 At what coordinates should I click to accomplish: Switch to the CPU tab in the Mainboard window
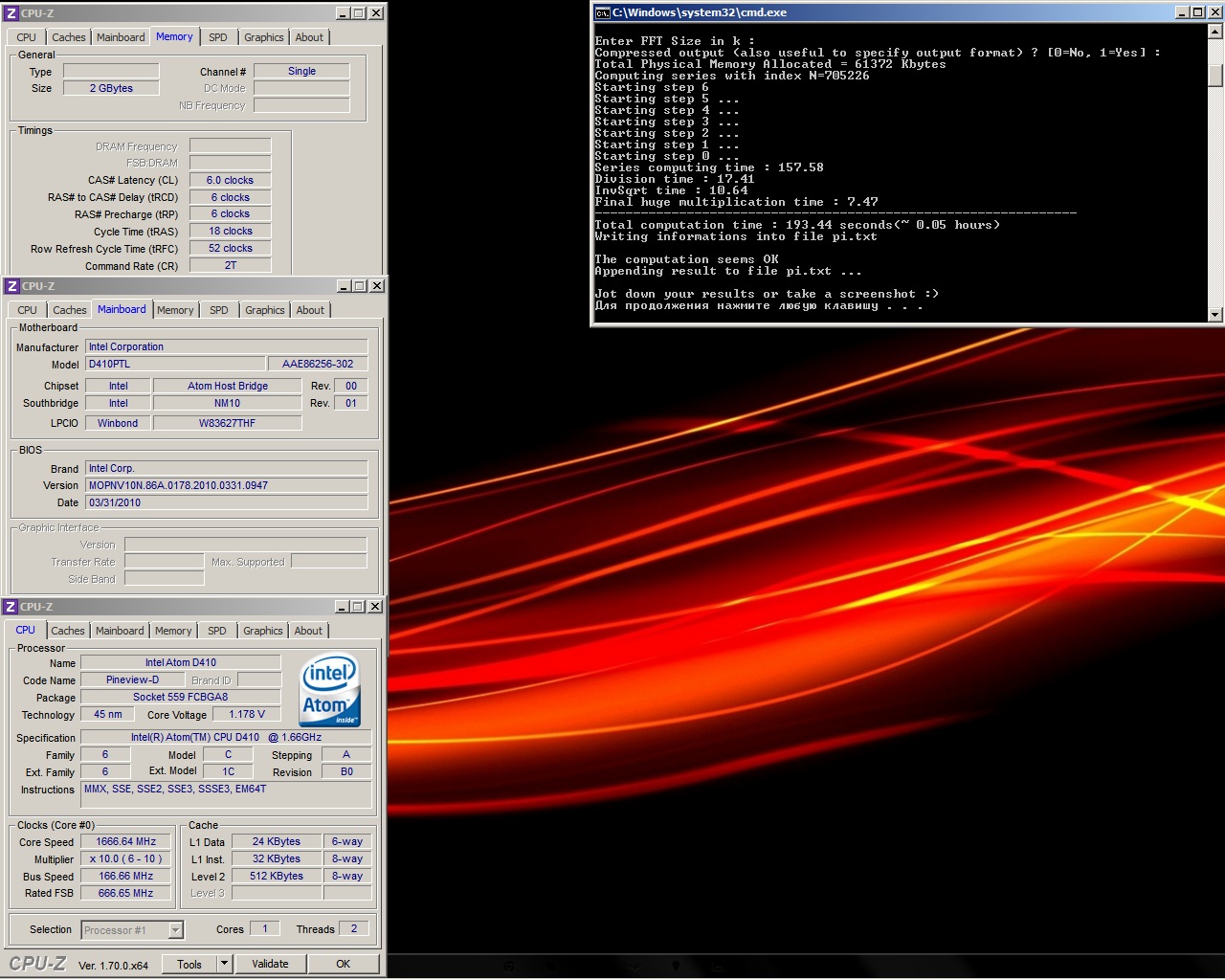pyautogui.click(x=28, y=310)
